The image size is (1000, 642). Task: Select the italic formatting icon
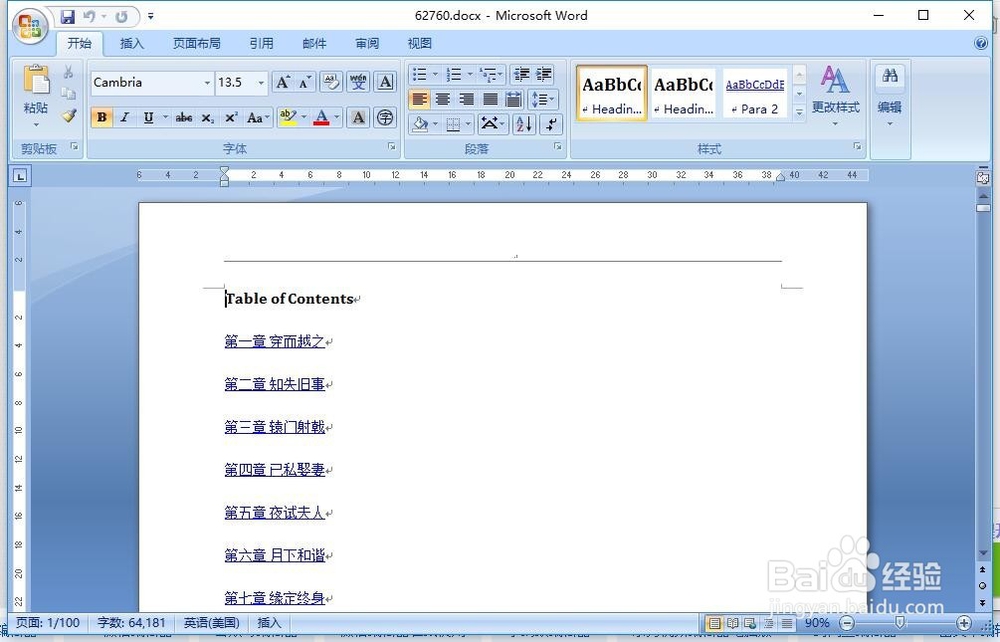pos(124,117)
